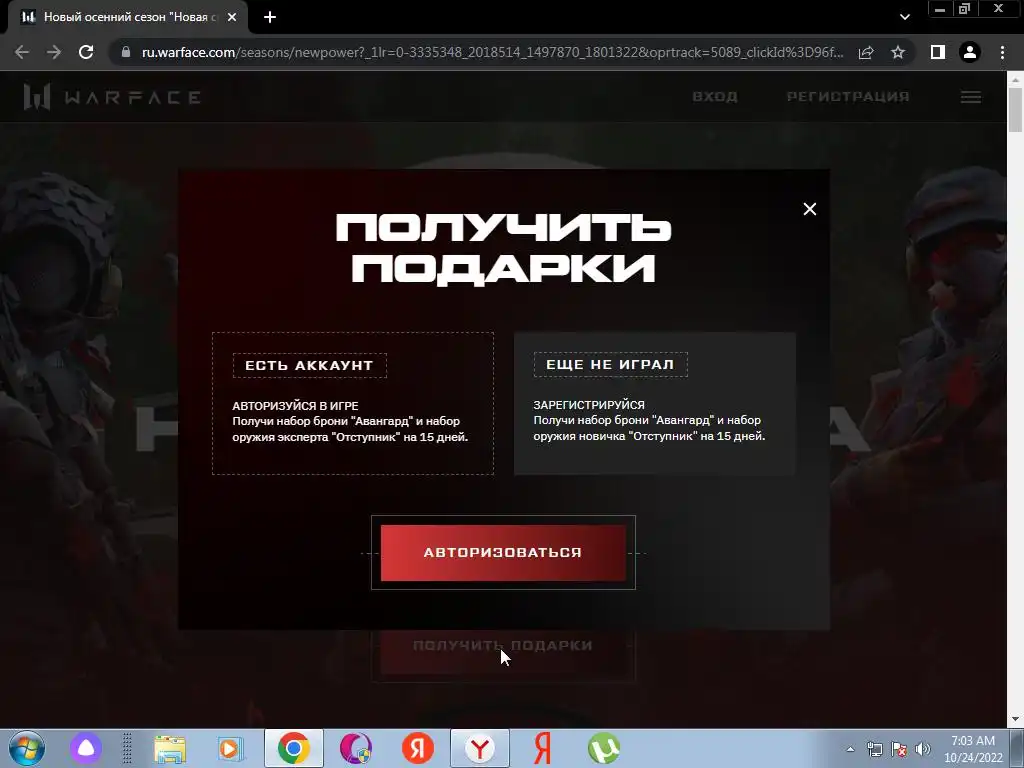This screenshot has height=768, width=1024.
Task: Open a new tab with the plus button
Action: click(x=270, y=17)
